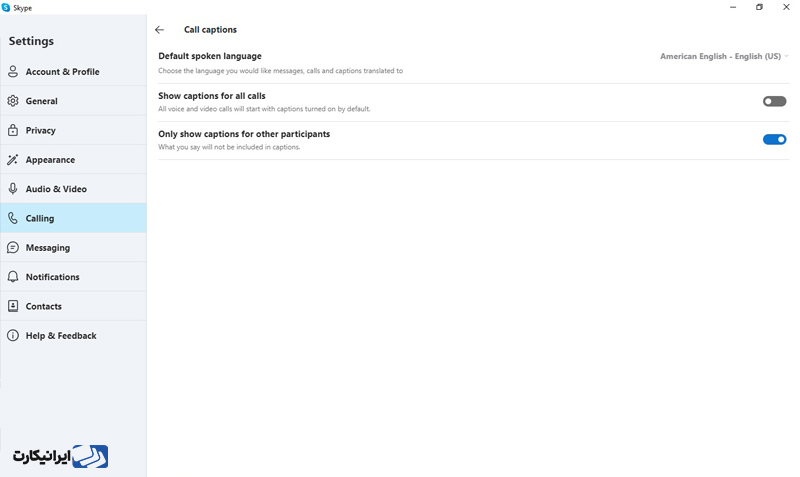Click the Call captions heading
The height and width of the screenshot is (477, 800).
click(x=210, y=30)
